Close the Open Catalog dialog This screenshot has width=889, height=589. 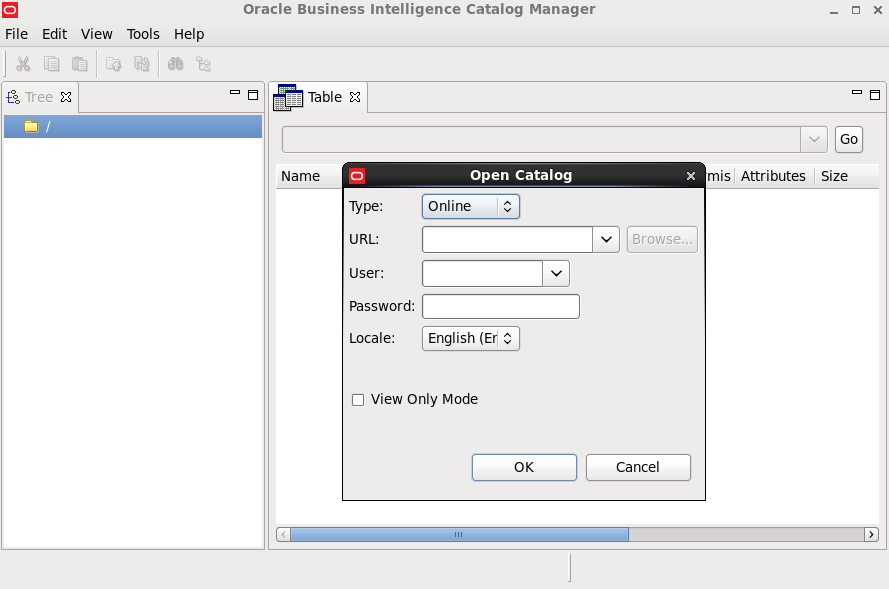[x=690, y=176]
